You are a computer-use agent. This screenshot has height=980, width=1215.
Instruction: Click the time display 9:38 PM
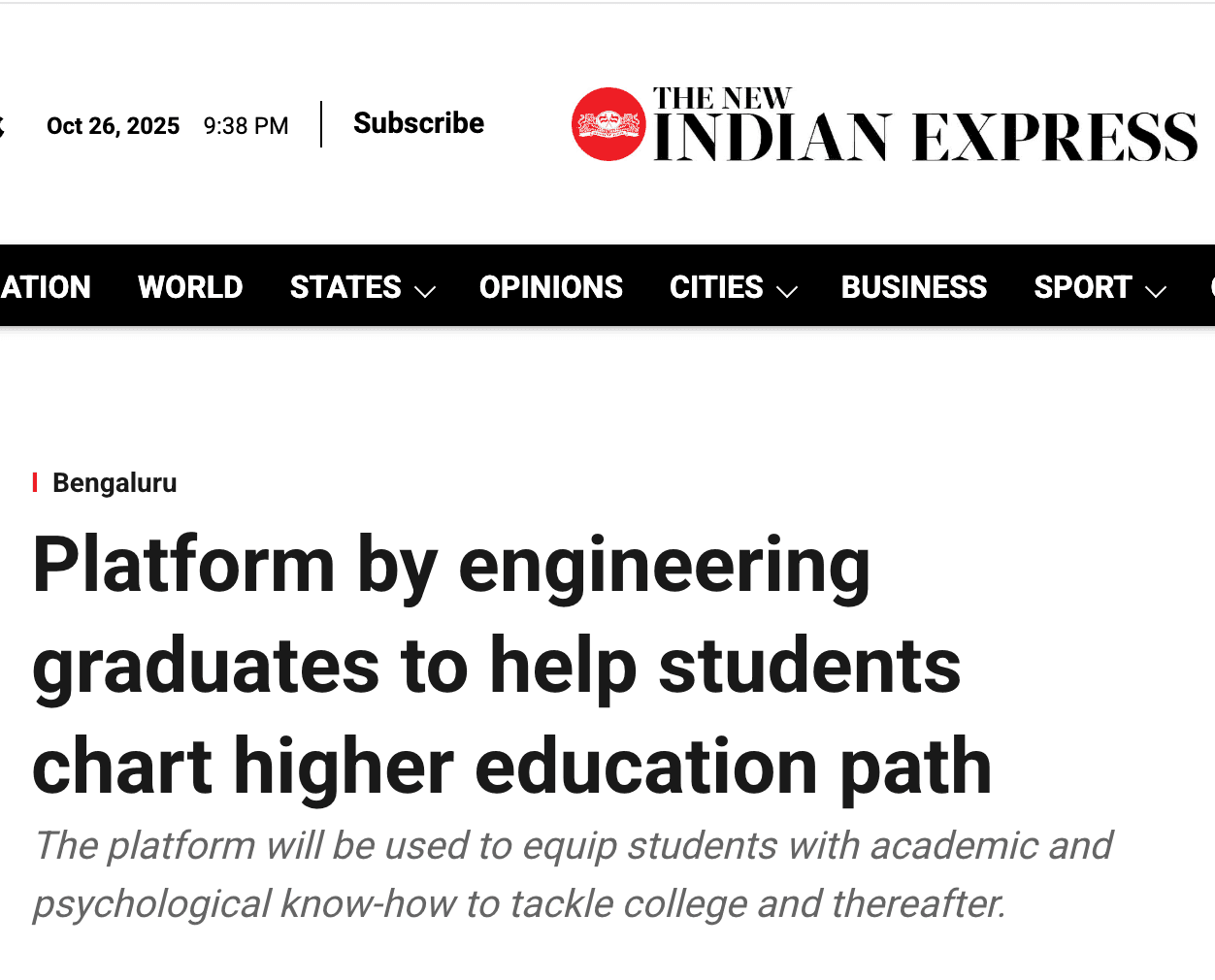tap(246, 125)
